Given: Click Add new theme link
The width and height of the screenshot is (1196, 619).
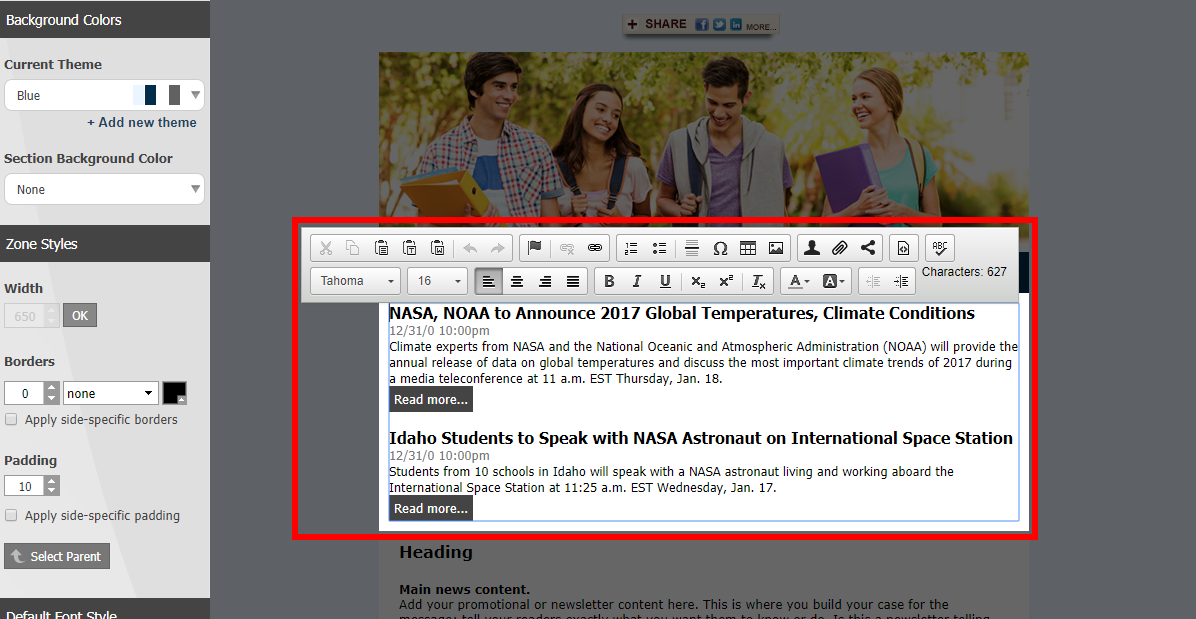Looking at the screenshot, I should pyautogui.click(x=142, y=123).
